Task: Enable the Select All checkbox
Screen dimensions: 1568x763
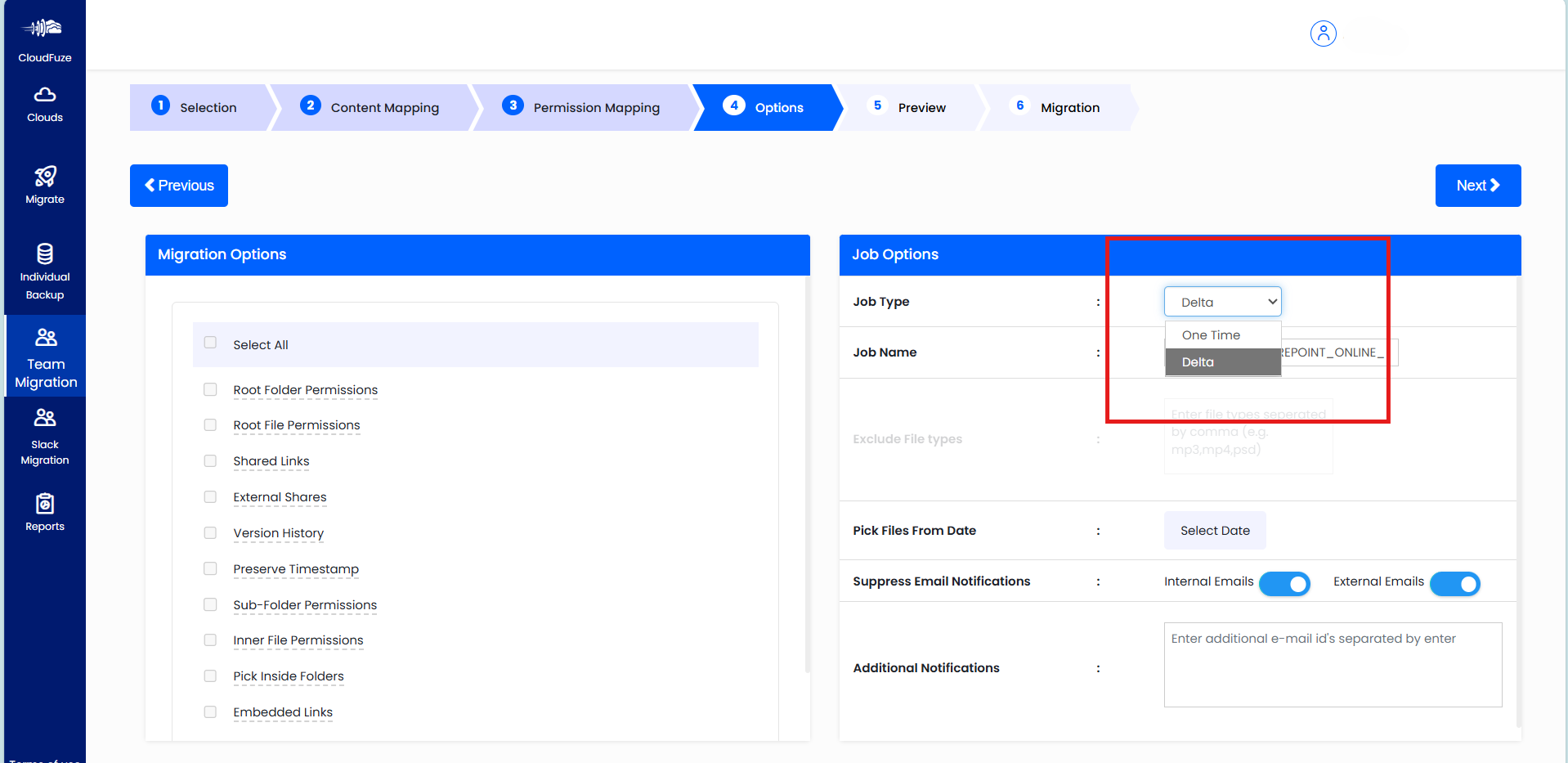Action: [x=210, y=344]
